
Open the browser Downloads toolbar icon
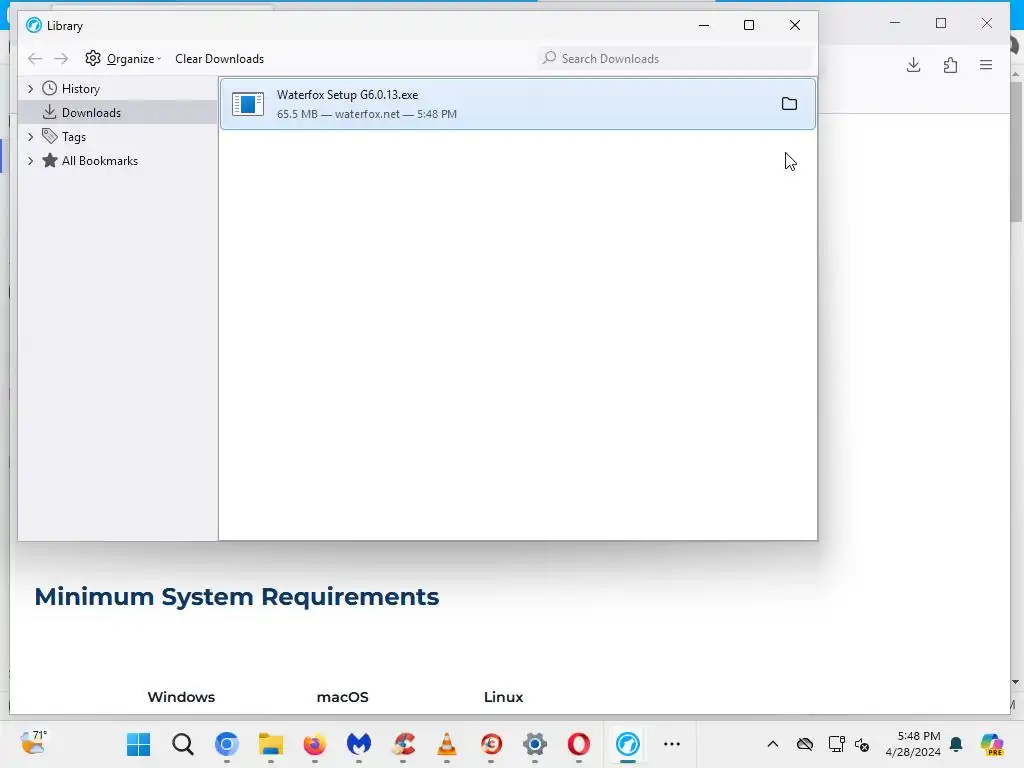[x=914, y=65]
